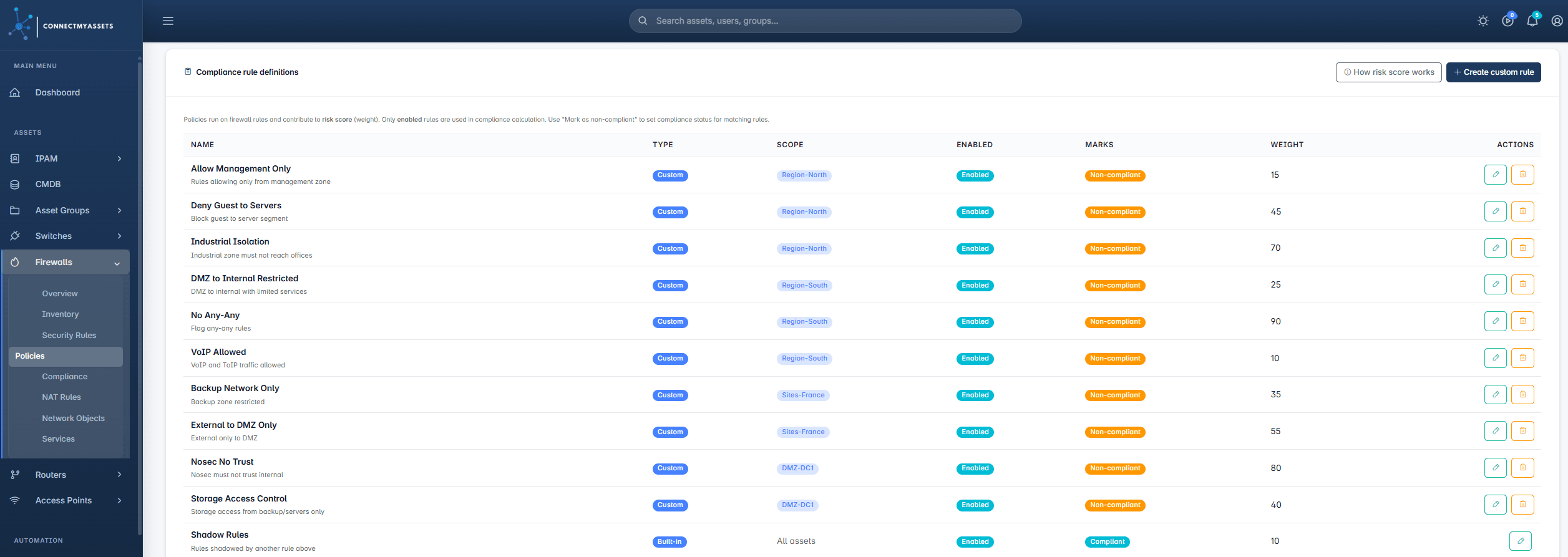Delete the Allow Management Only rule
Image resolution: width=1568 pixels, height=557 pixels.
[x=1523, y=175]
